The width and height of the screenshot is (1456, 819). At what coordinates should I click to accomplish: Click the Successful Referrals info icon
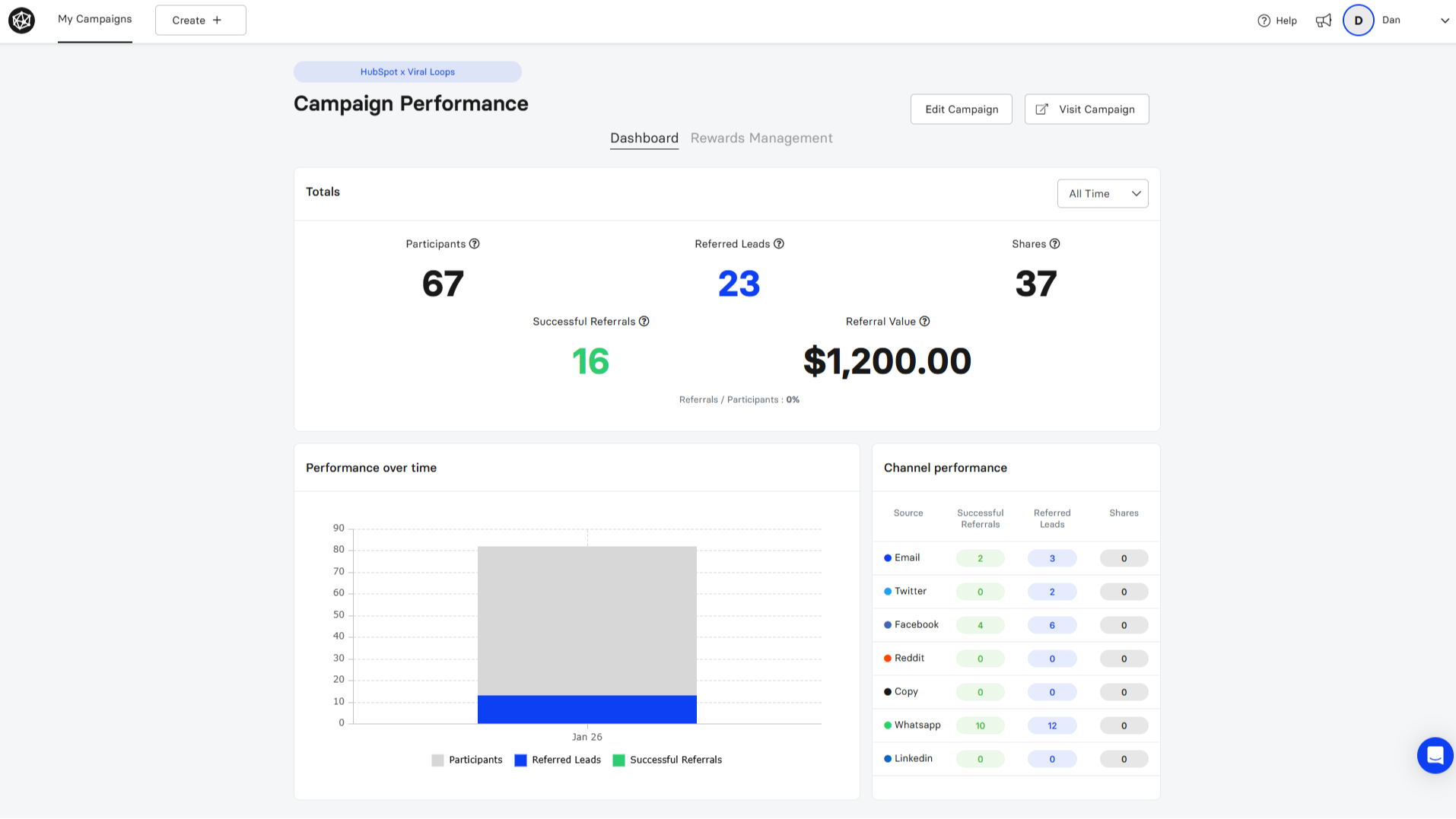pos(644,322)
